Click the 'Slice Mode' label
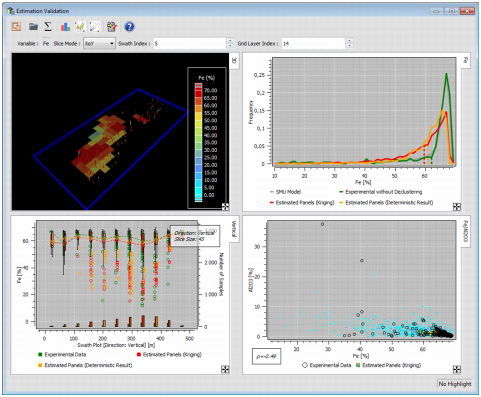 point(67,44)
